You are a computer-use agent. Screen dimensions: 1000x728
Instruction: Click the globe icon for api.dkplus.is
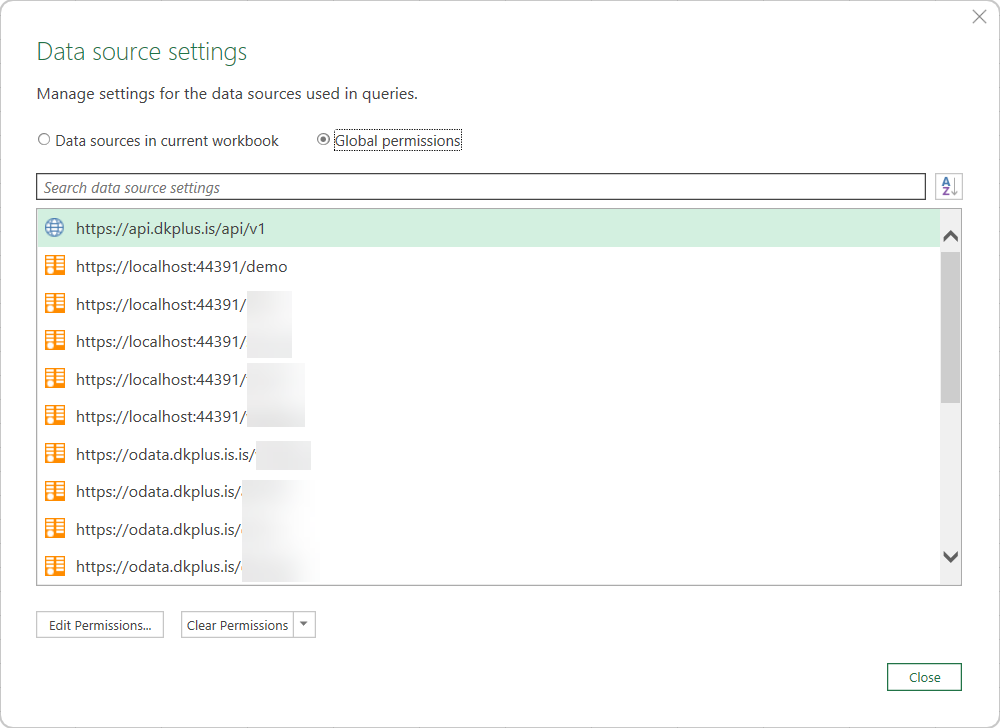(55, 228)
